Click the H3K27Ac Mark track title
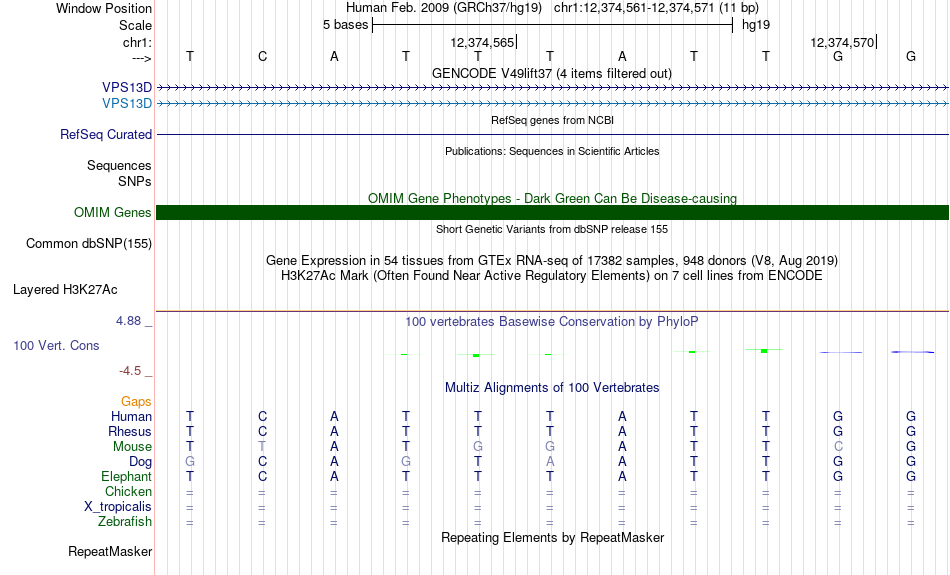 552,276
